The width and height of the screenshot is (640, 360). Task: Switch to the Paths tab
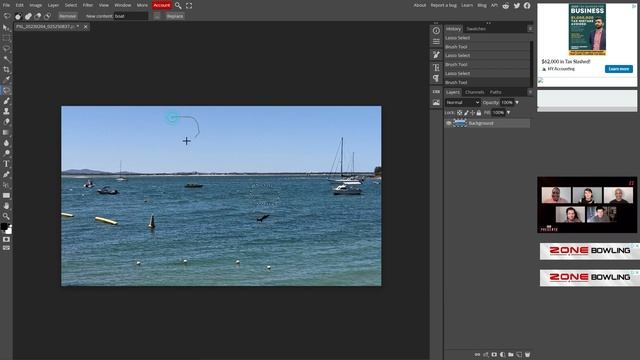tap(496, 92)
